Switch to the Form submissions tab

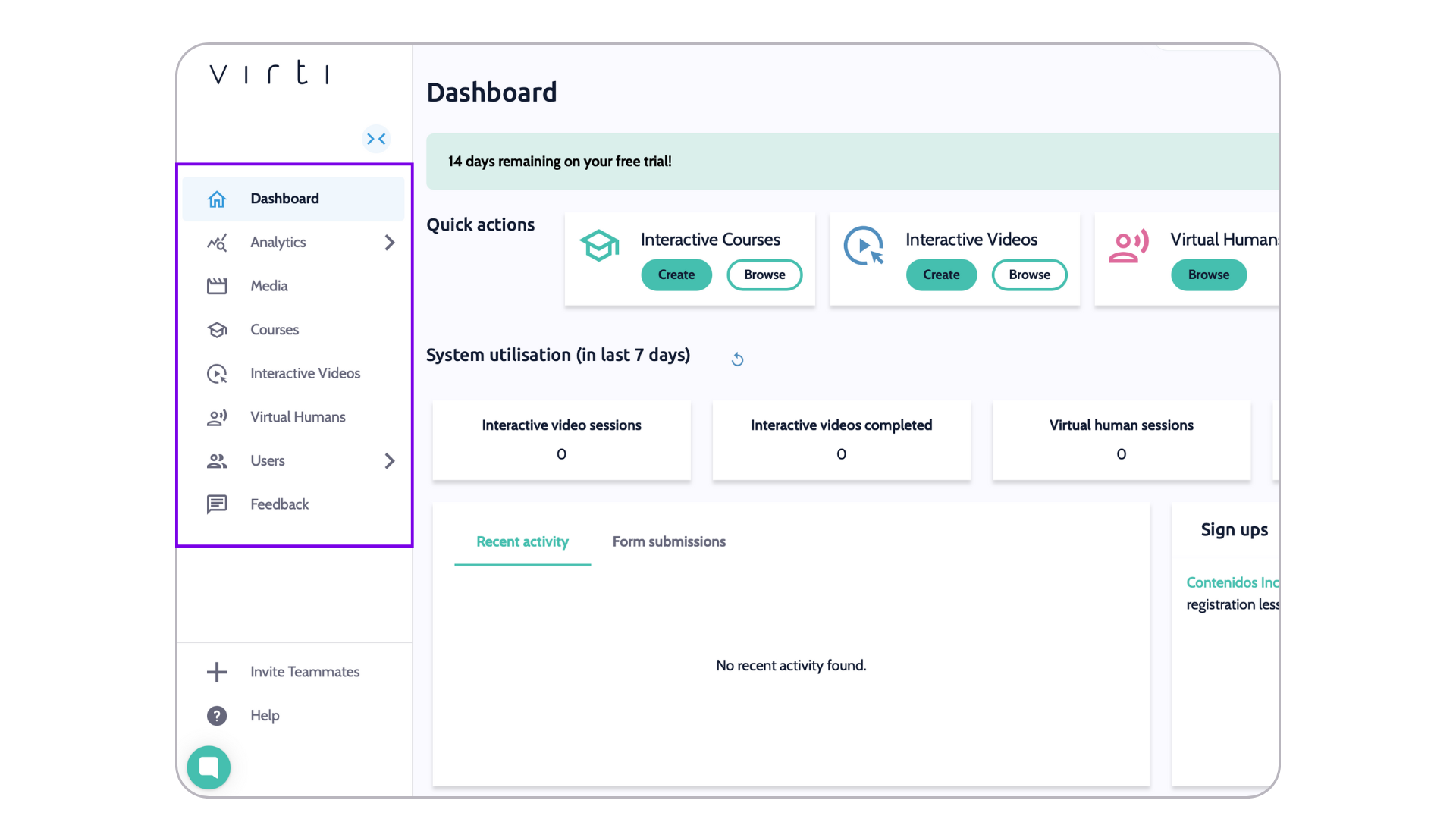(669, 541)
